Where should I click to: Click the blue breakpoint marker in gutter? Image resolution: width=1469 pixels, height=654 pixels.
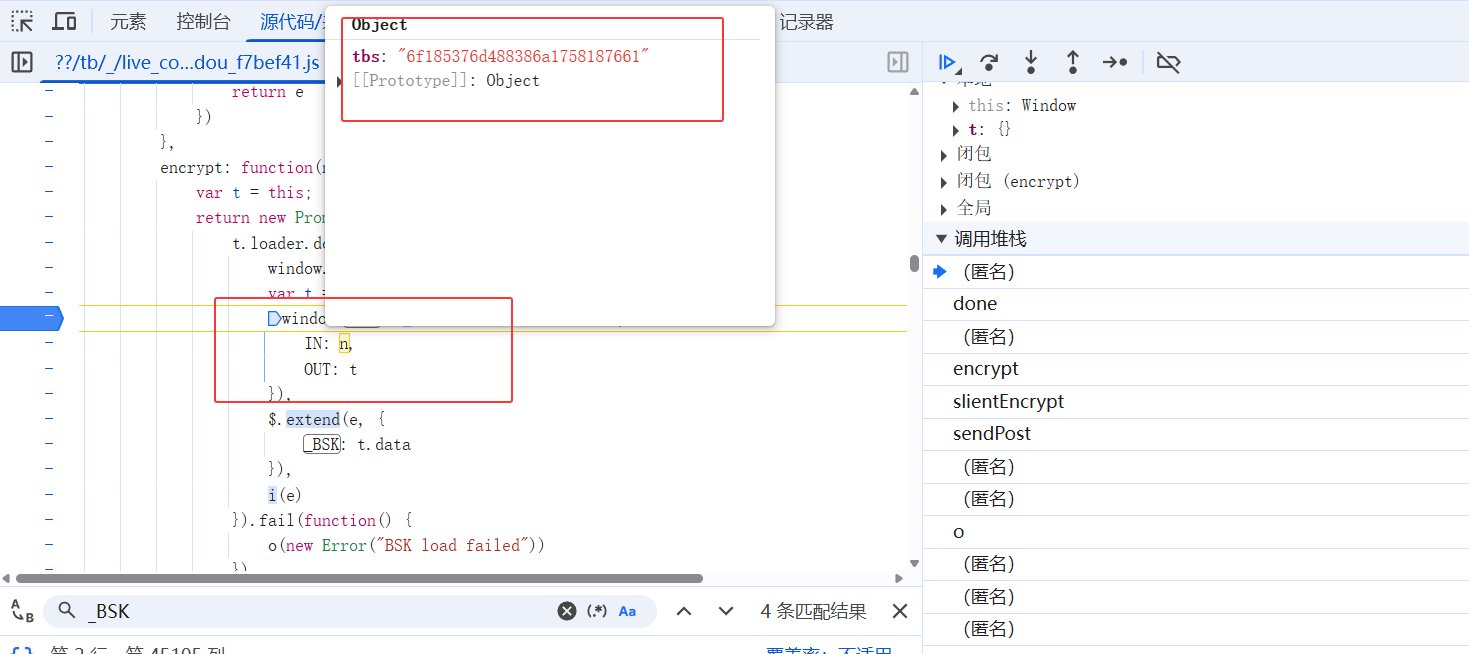point(31,318)
